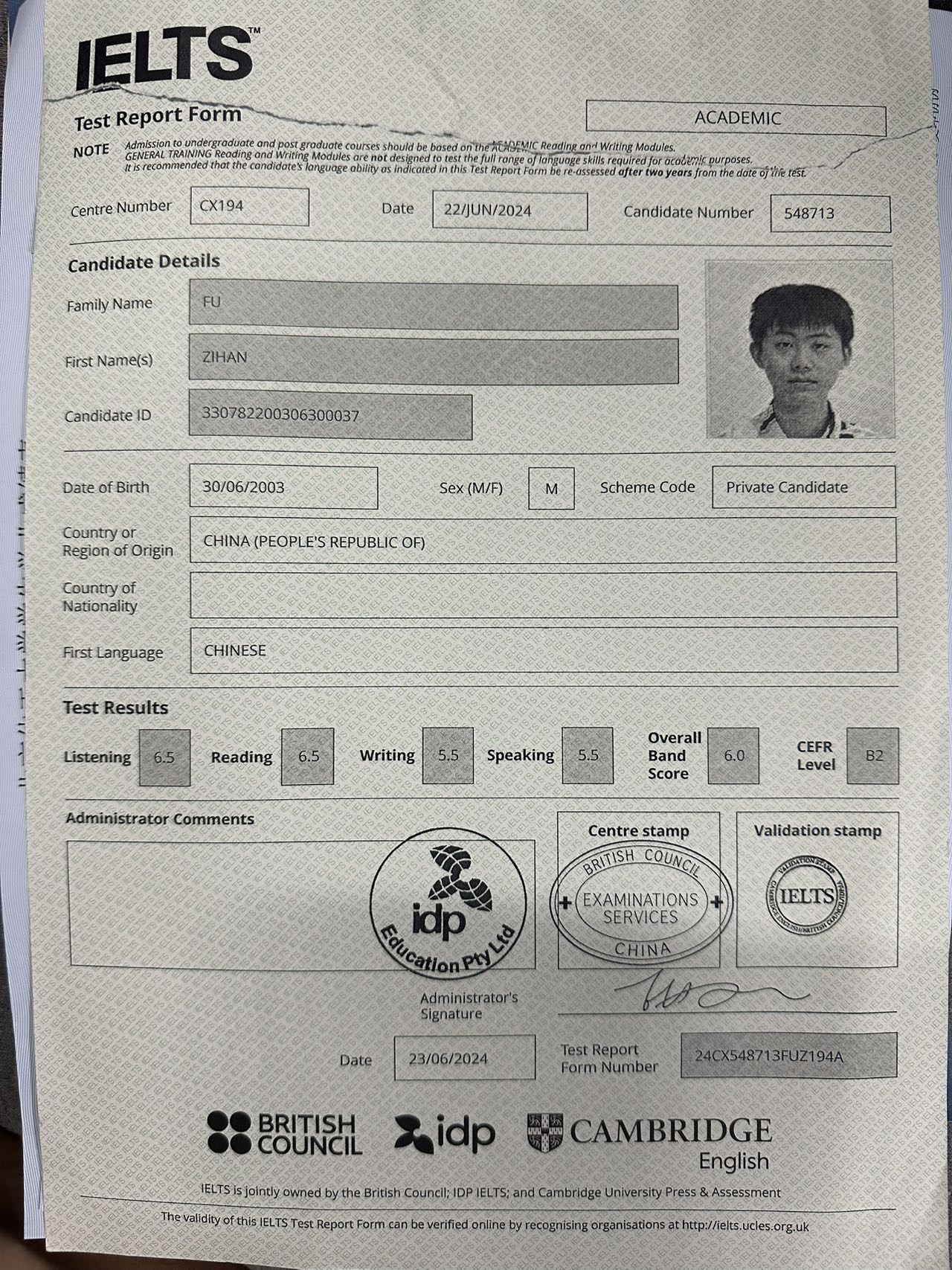Click the British Council Examinations Services stamp
This screenshot has width=952, height=1270.
pos(640,902)
